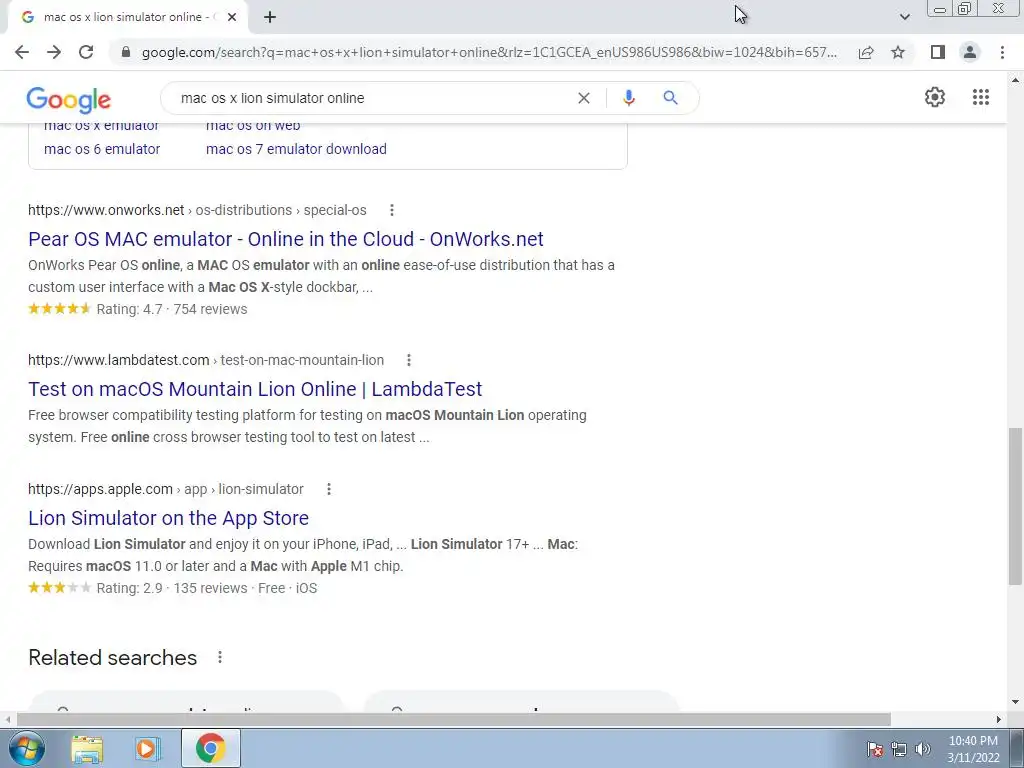Open Pear OS MAC emulator result
Image resolution: width=1024 pixels, height=768 pixels.
[x=285, y=239]
